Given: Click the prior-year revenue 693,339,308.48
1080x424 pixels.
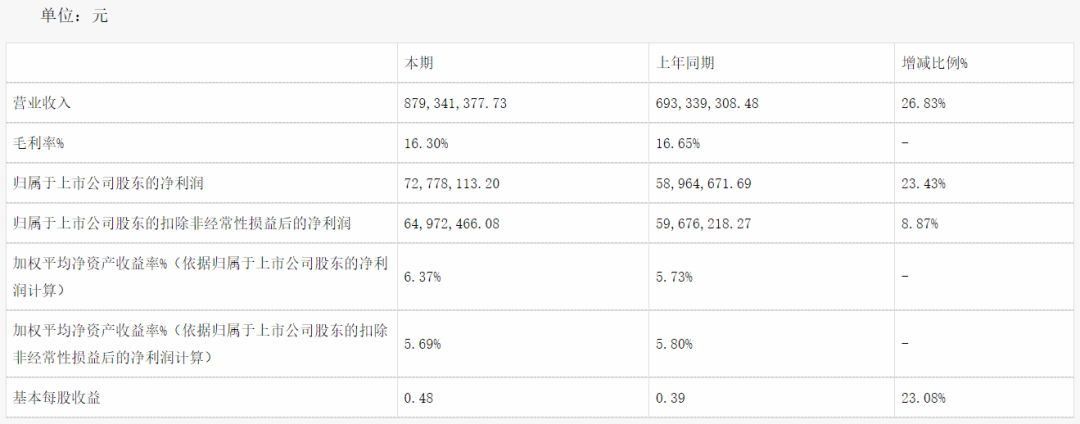Looking at the screenshot, I should (x=708, y=104).
